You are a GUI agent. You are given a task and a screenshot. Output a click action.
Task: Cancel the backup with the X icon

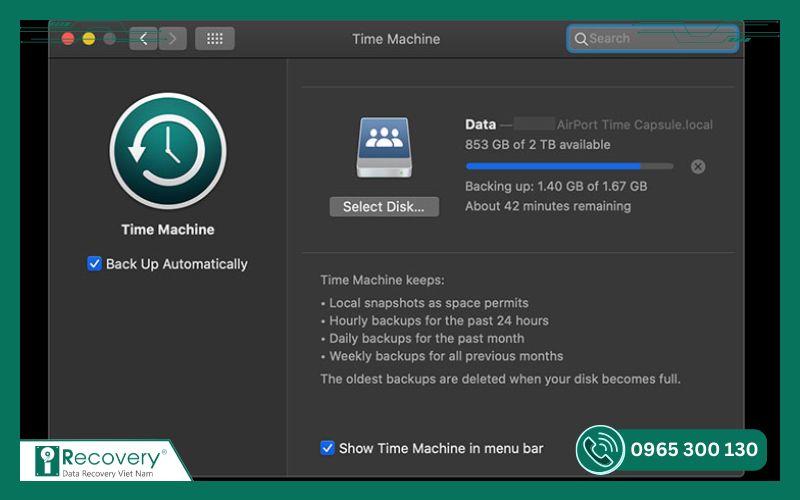(x=698, y=166)
